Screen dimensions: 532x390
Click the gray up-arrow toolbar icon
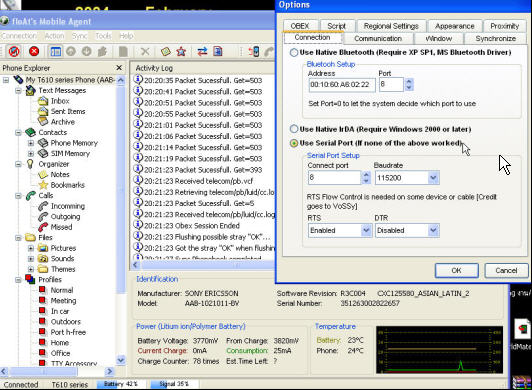pyautogui.click(x=71, y=52)
